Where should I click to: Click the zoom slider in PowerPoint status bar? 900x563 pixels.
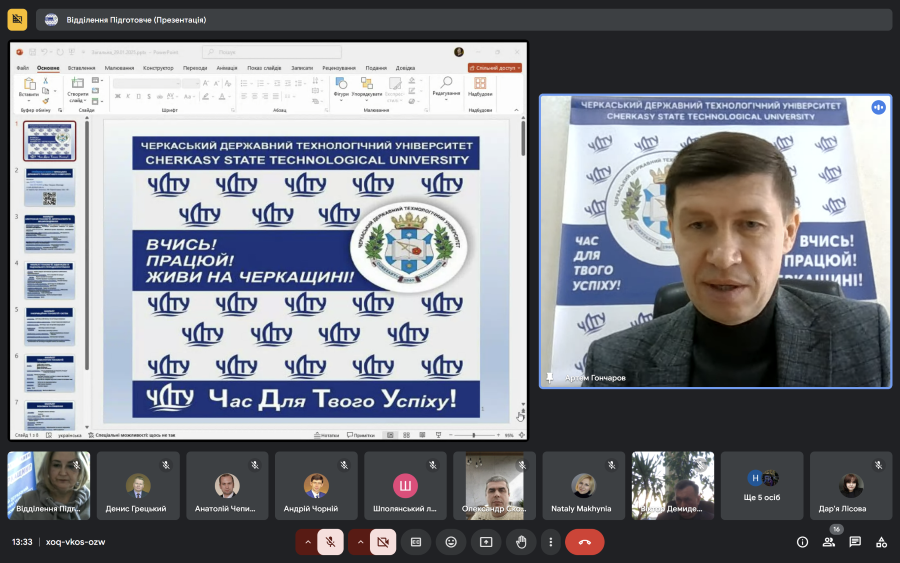pos(474,435)
